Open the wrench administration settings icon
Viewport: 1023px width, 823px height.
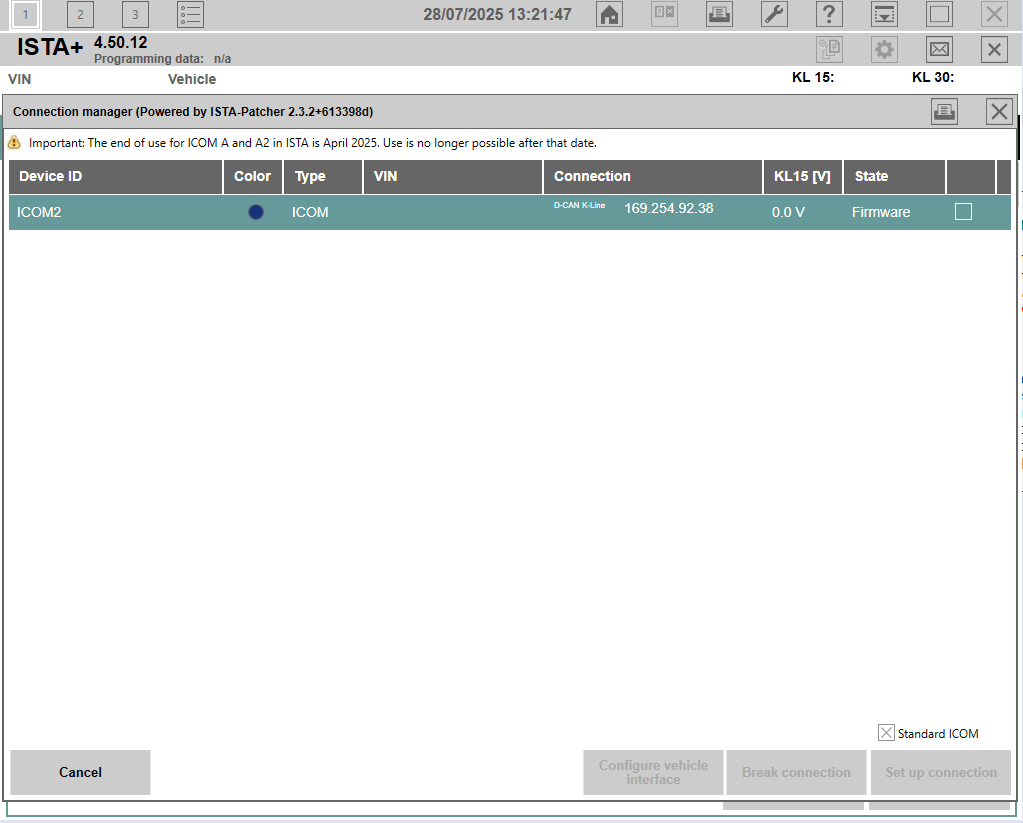[x=774, y=14]
